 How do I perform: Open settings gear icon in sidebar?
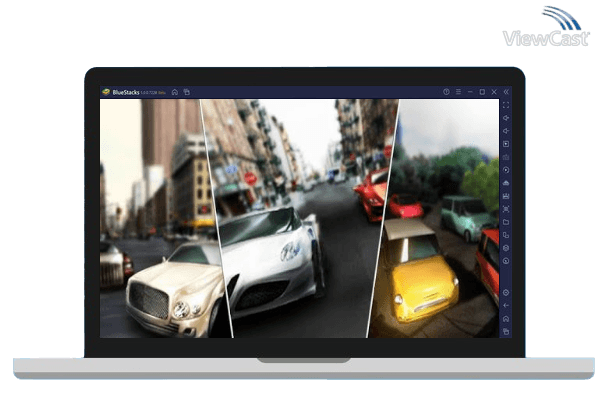point(506,293)
